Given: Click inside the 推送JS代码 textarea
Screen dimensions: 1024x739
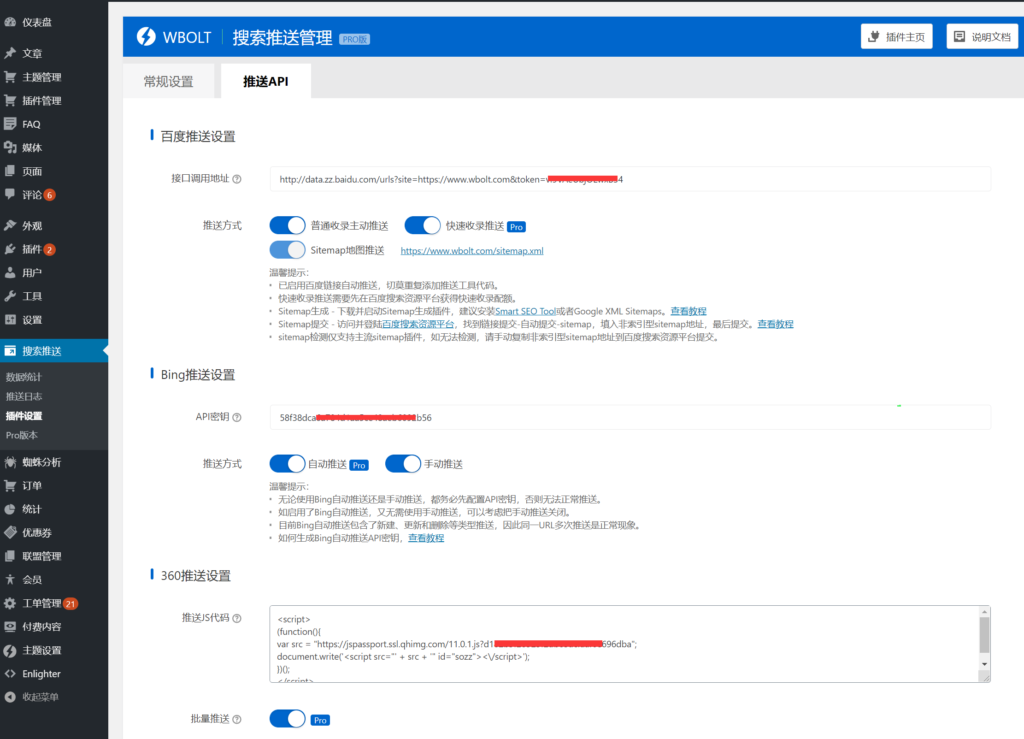Looking at the screenshot, I should click(x=624, y=644).
